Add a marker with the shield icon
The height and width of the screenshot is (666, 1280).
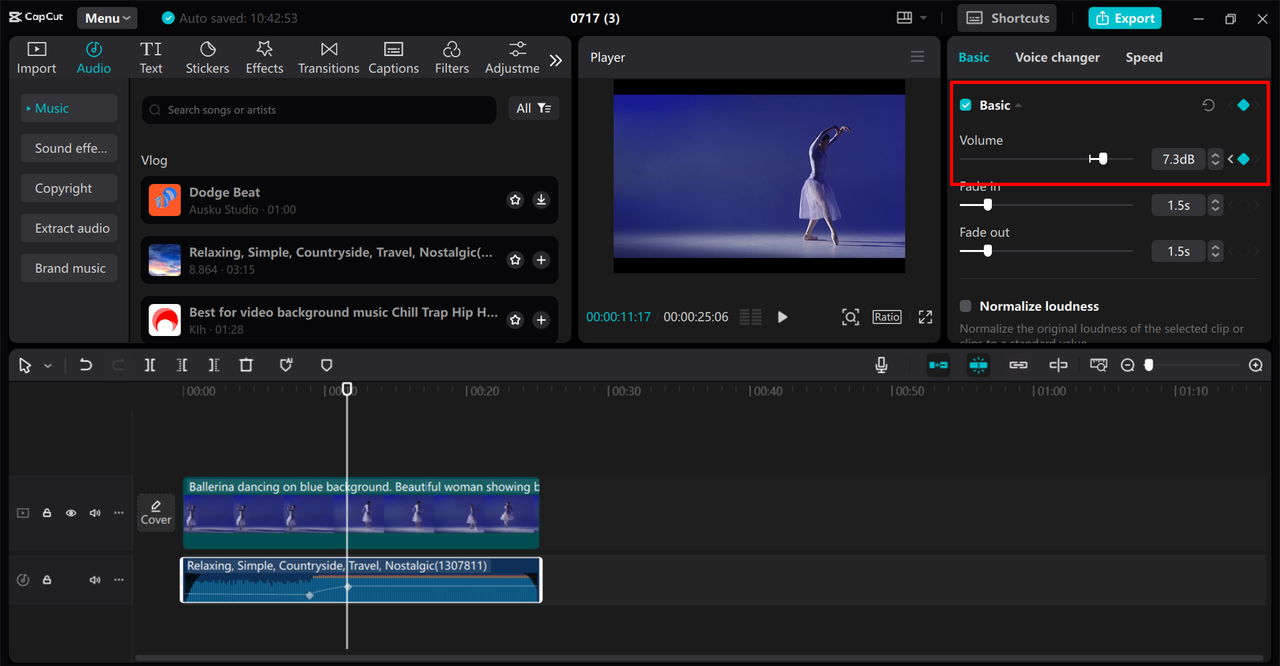[x=286, y=366]
